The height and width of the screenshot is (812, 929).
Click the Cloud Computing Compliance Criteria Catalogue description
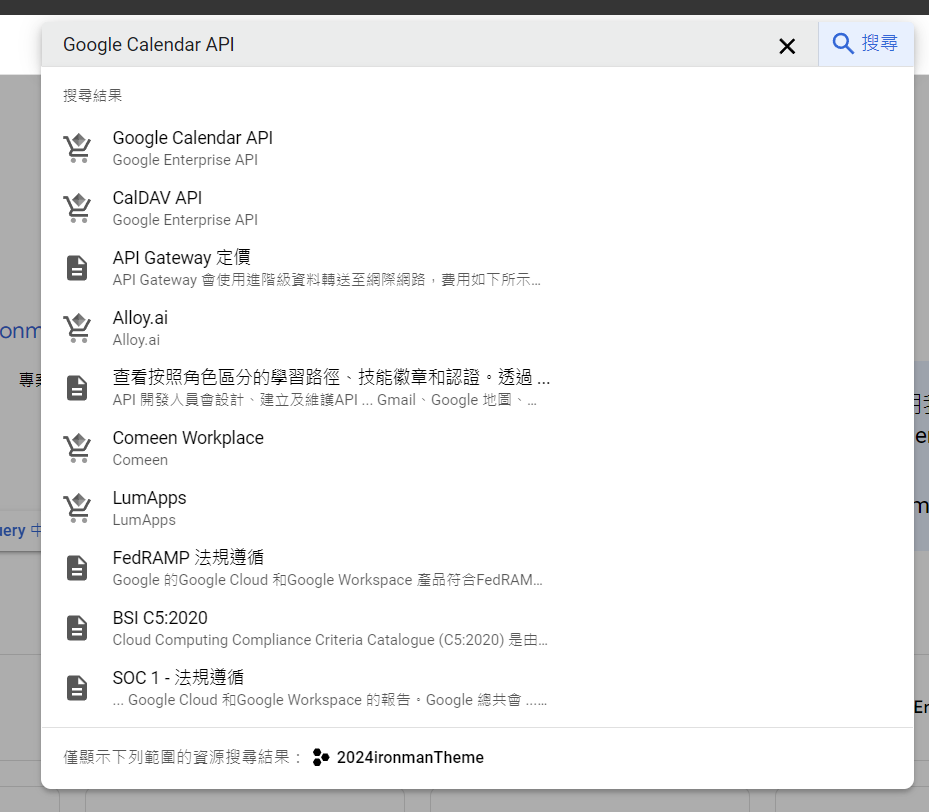(x=329, y=640)
